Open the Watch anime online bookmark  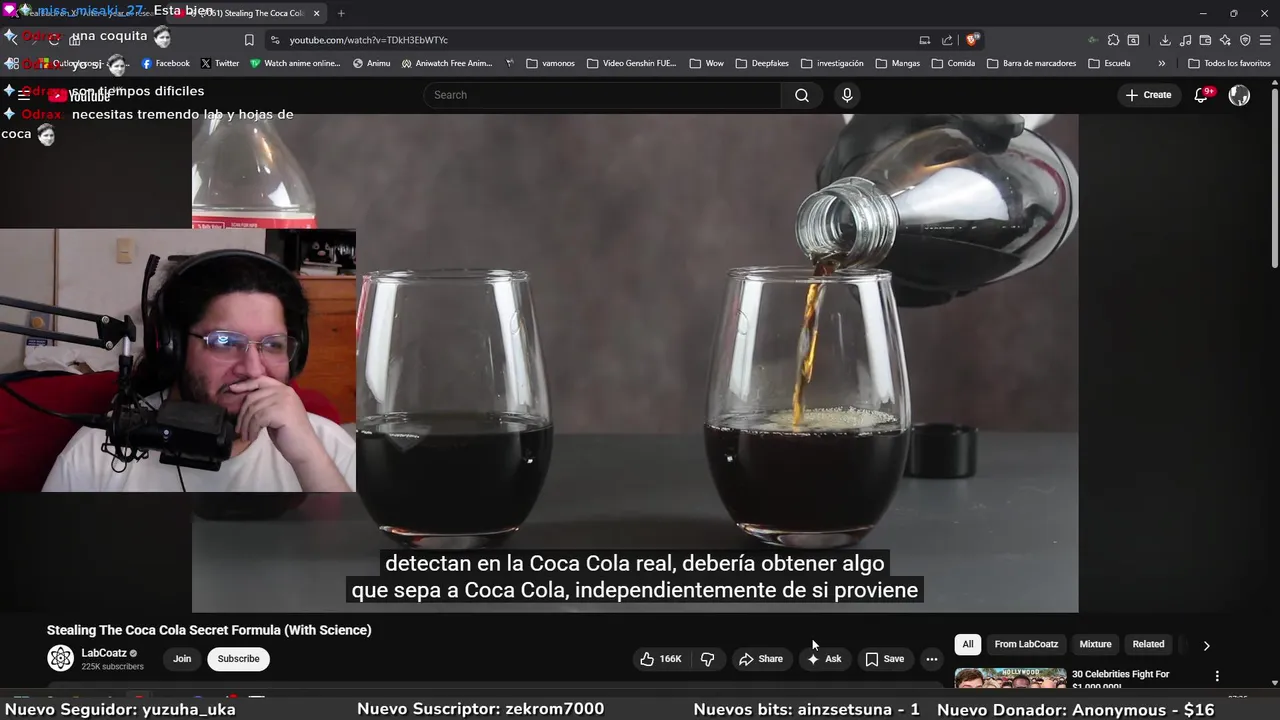(295, 63)
